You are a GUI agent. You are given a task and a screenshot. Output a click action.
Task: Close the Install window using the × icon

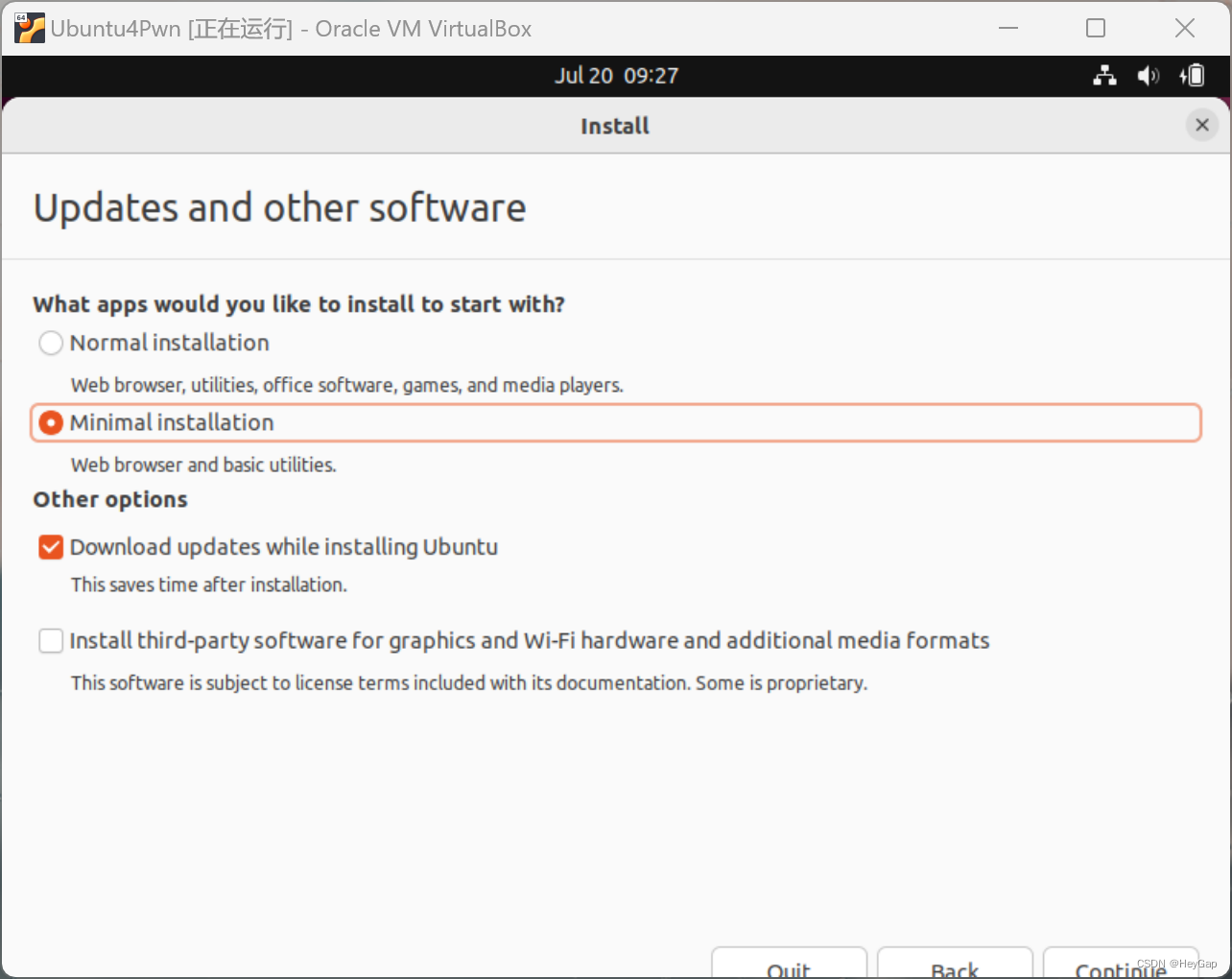pyautogui.click(x=1202, y=125)
